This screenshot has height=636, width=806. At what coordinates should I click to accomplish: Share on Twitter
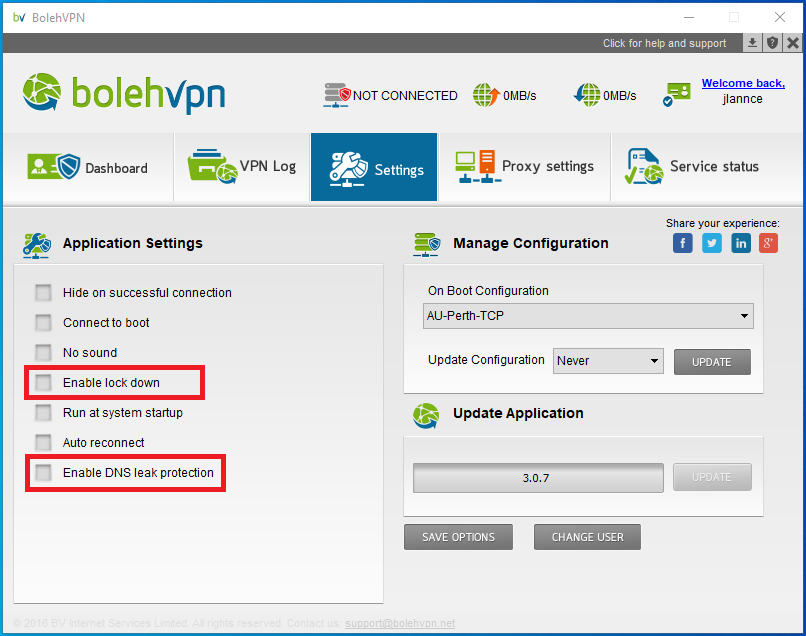coord(711,243)
